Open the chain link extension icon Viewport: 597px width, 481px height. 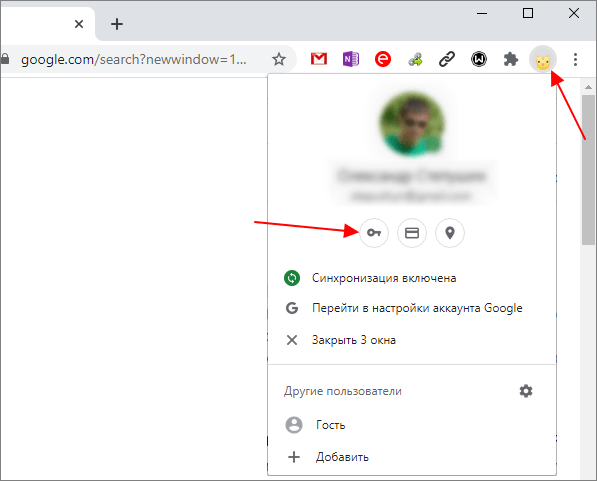tap(447, 59)
